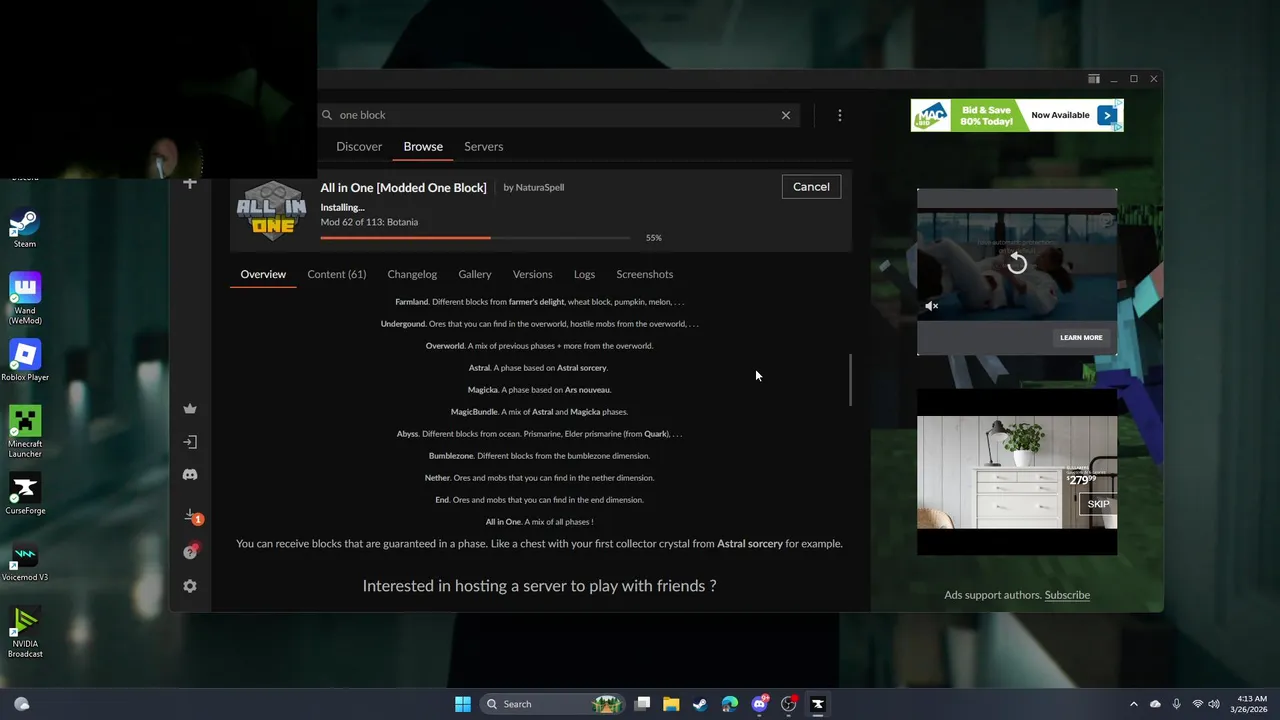Image resolution: width=1280 pixels, height=720 pixels.
Task: Open Voicemod V3 desktop shortcut
Action: coord(25,562)
